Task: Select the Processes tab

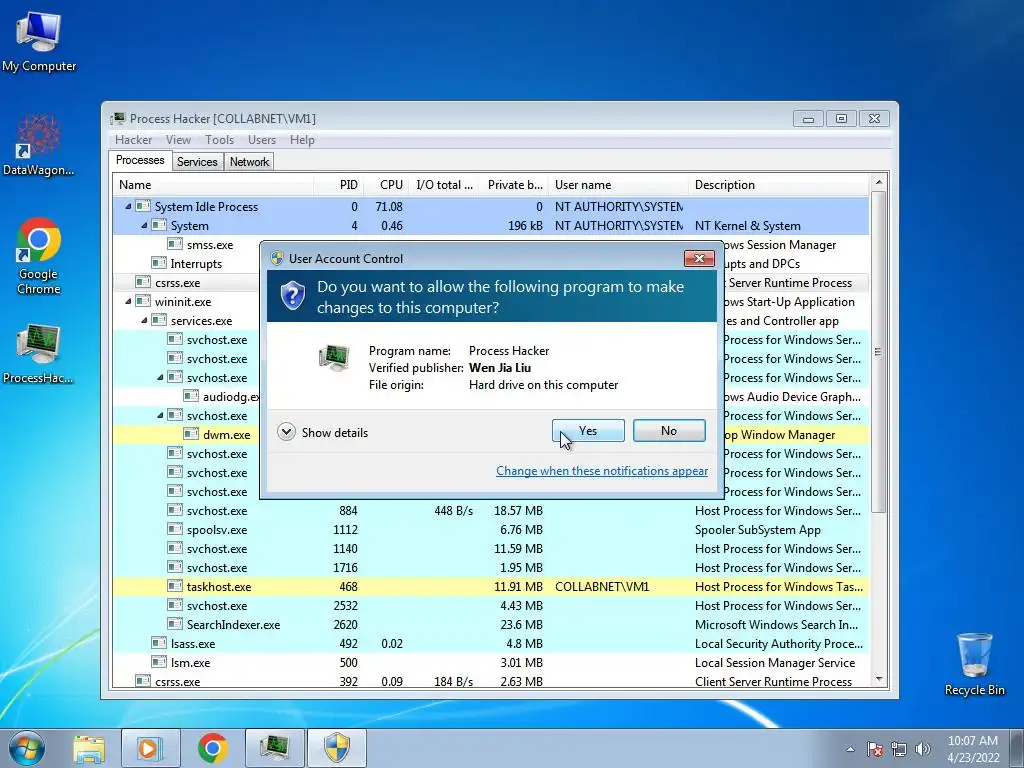Action: coord(140,160)
